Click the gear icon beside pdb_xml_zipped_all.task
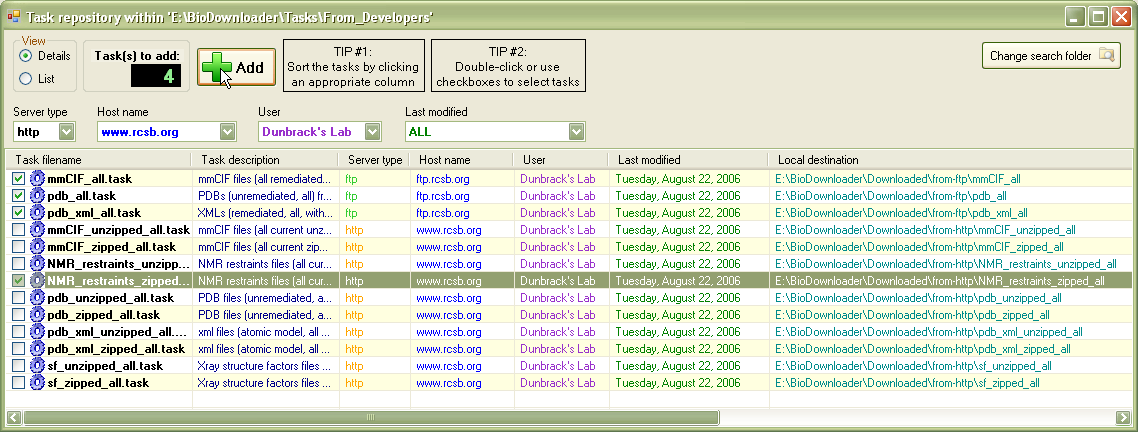 [37, 349]
